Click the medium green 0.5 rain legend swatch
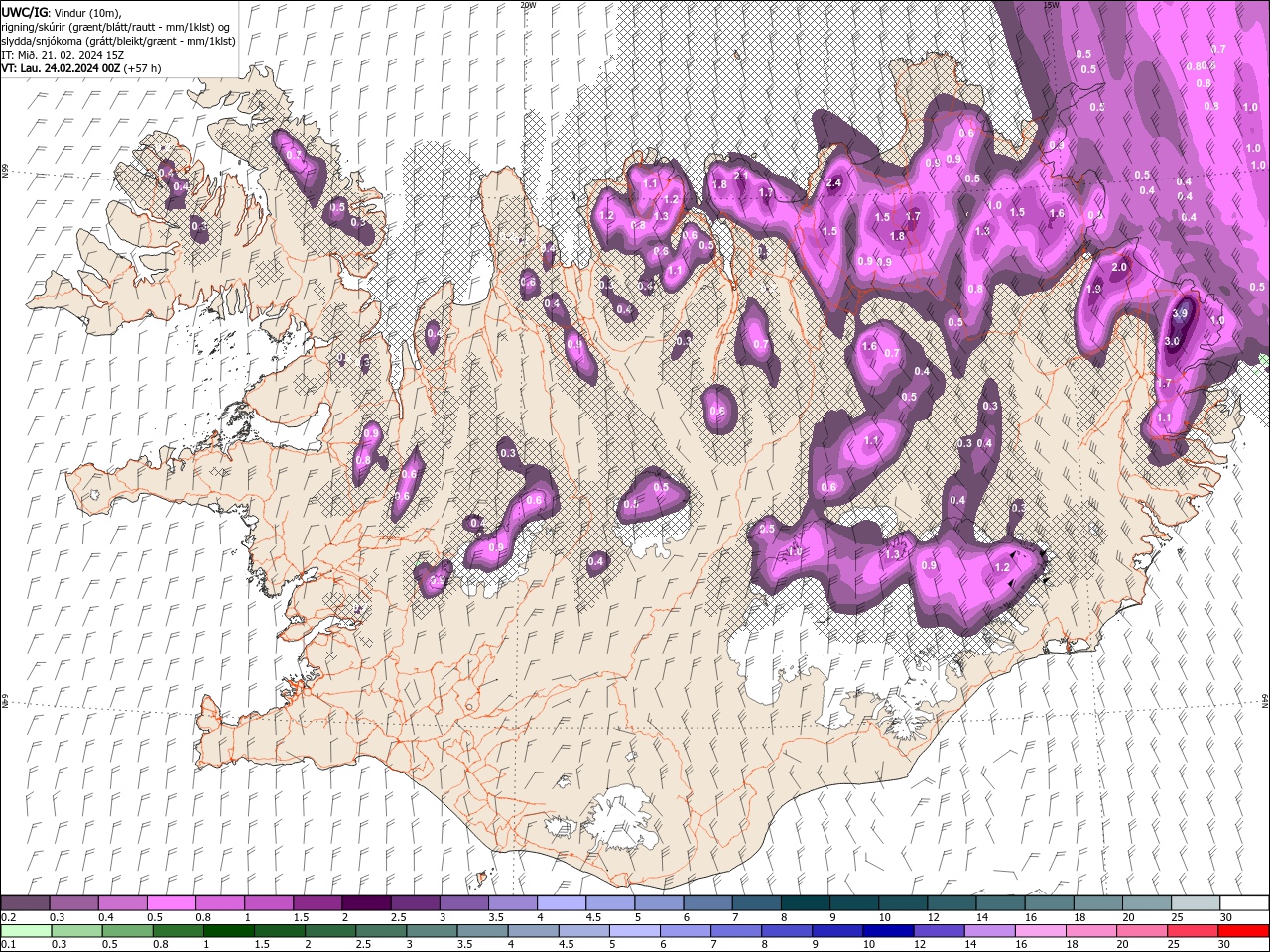The image size is (1270, 952). coord(128,931)
